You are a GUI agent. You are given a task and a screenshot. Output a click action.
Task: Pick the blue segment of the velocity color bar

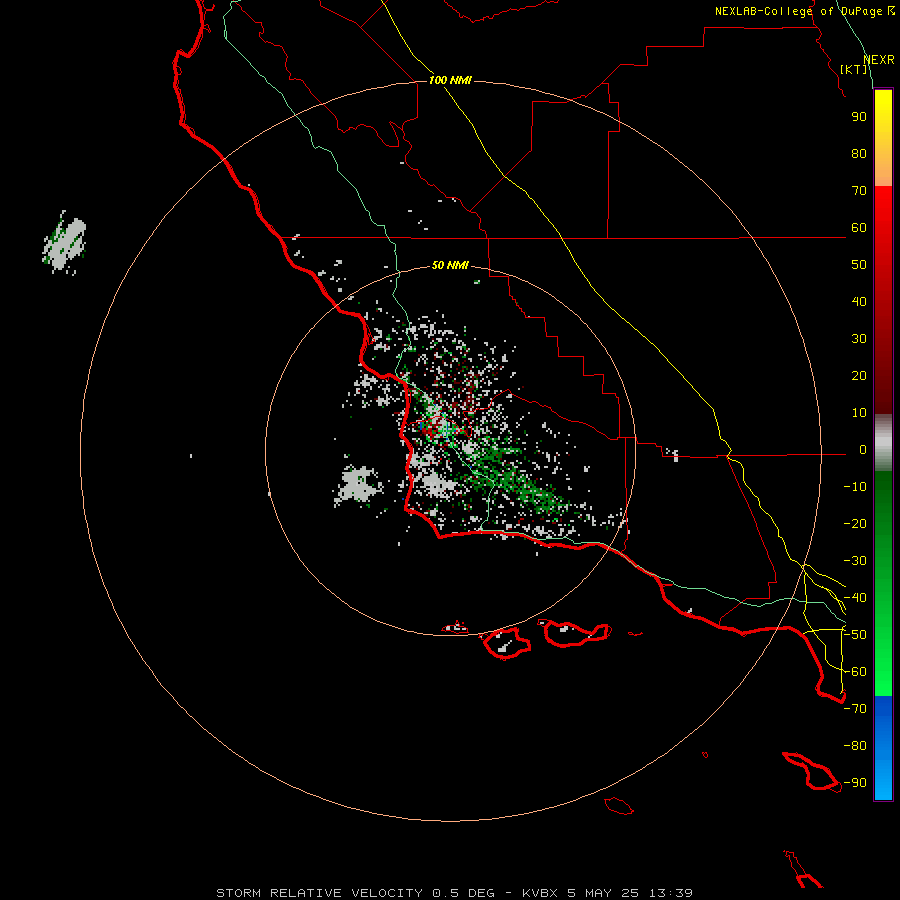[883, 748]
